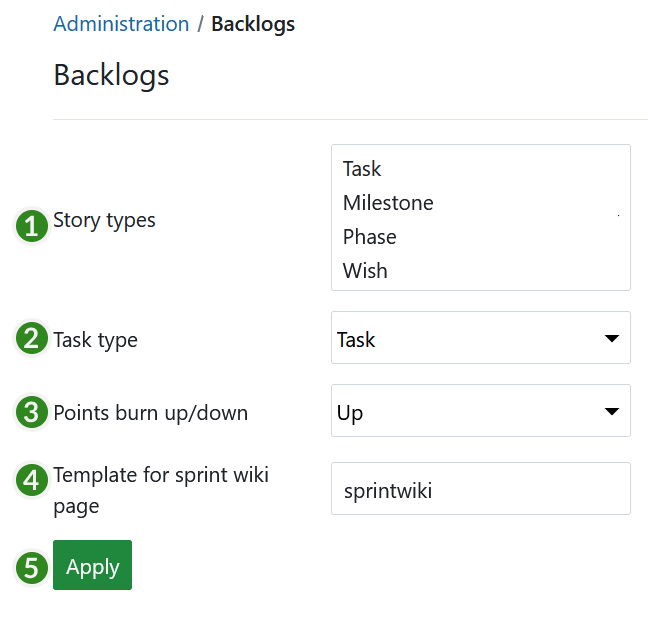The image size is (648, 619).
Task: Click the Points burn up/down label
Action: pyautogui.click(x=150, y=413)
